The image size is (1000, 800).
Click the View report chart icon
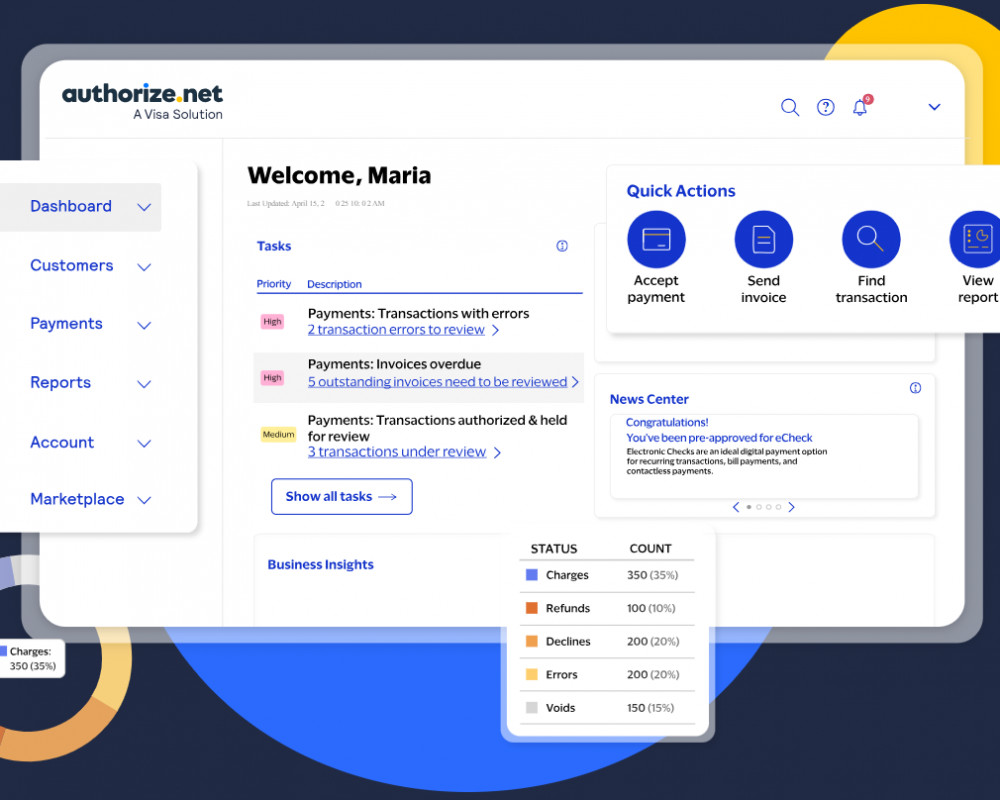tap(976, 239)
